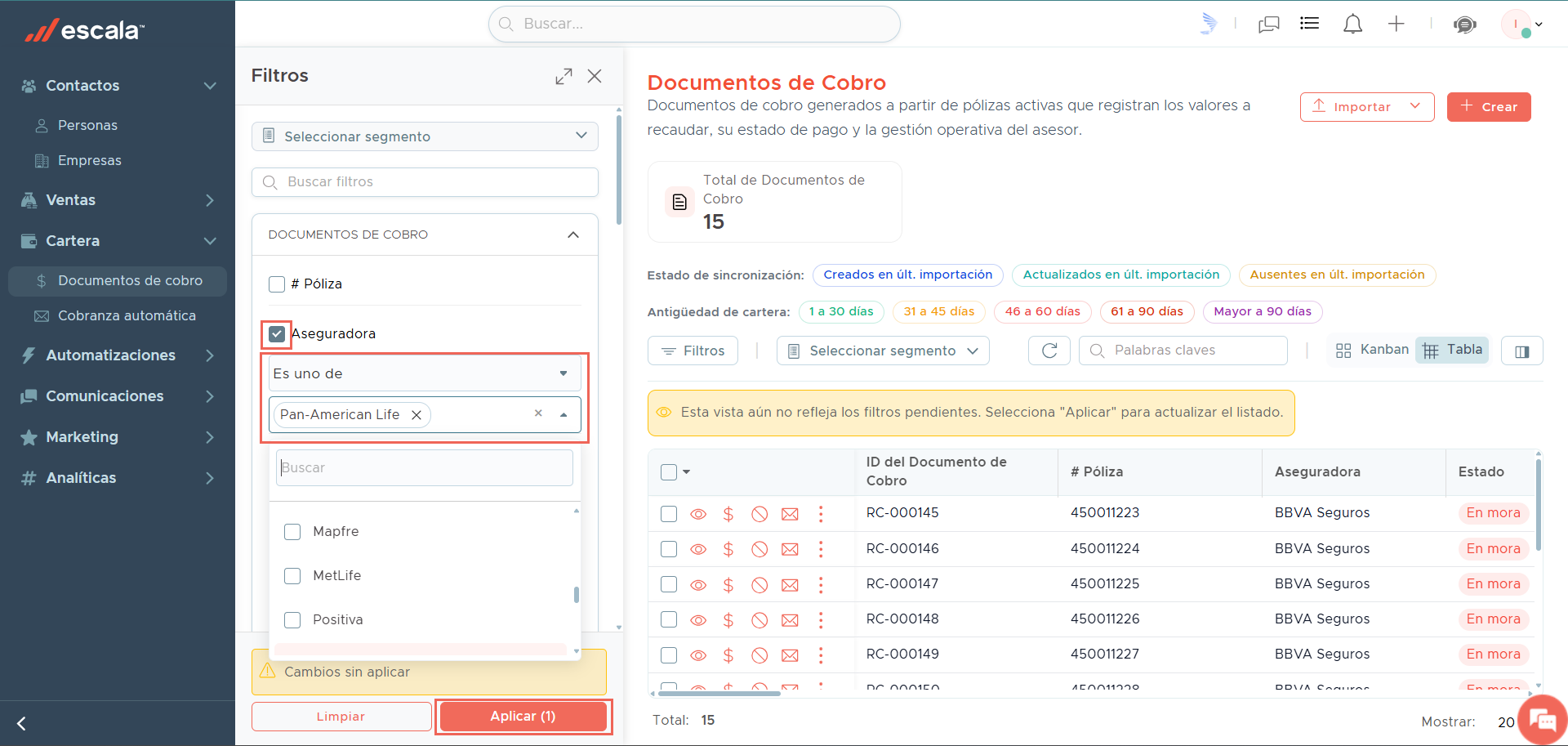1568x746 pixels.
Task: Open the notifications bell icon
Action: (1352, 24)
